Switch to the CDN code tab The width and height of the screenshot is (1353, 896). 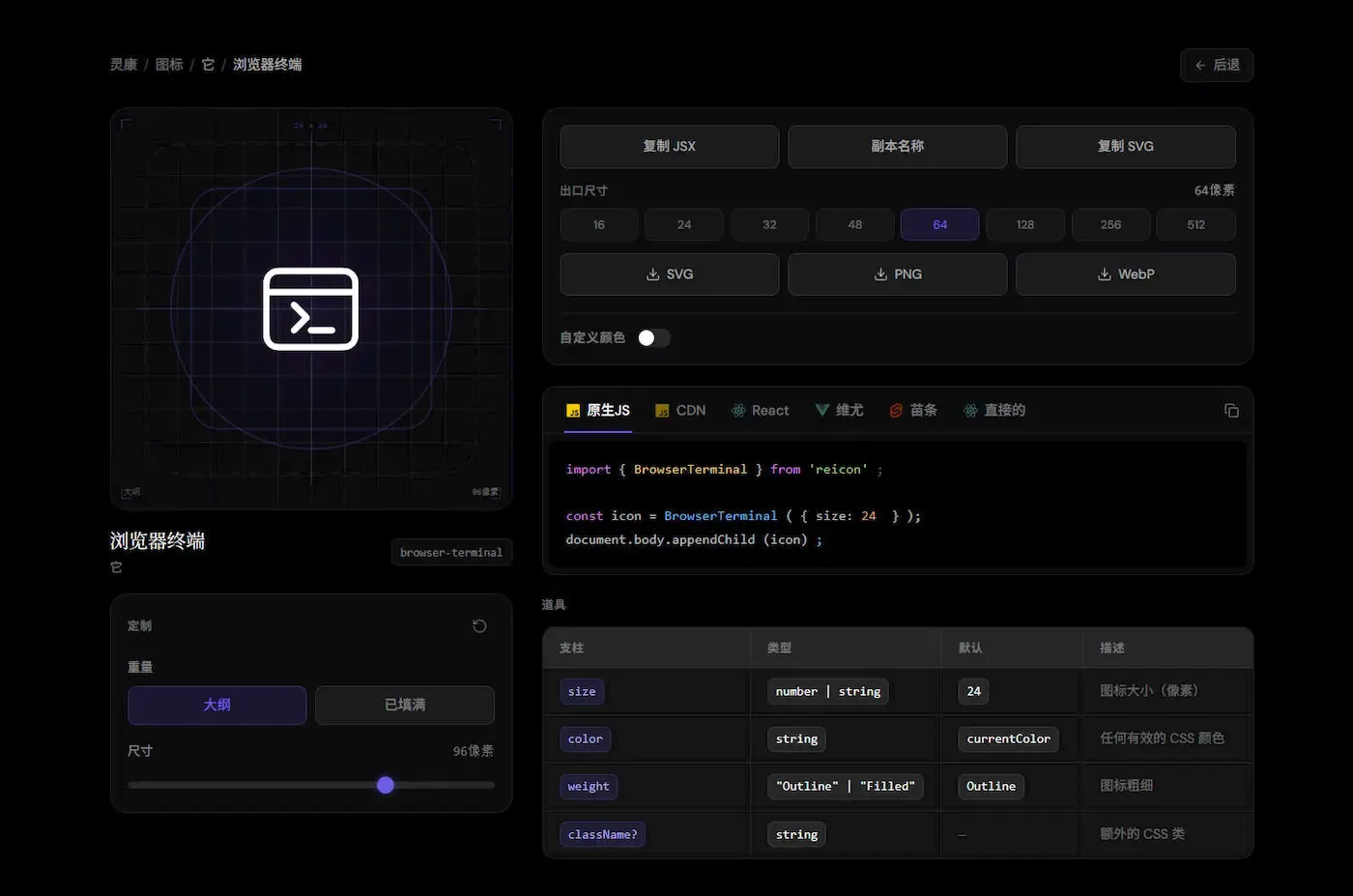pos(680,411)
